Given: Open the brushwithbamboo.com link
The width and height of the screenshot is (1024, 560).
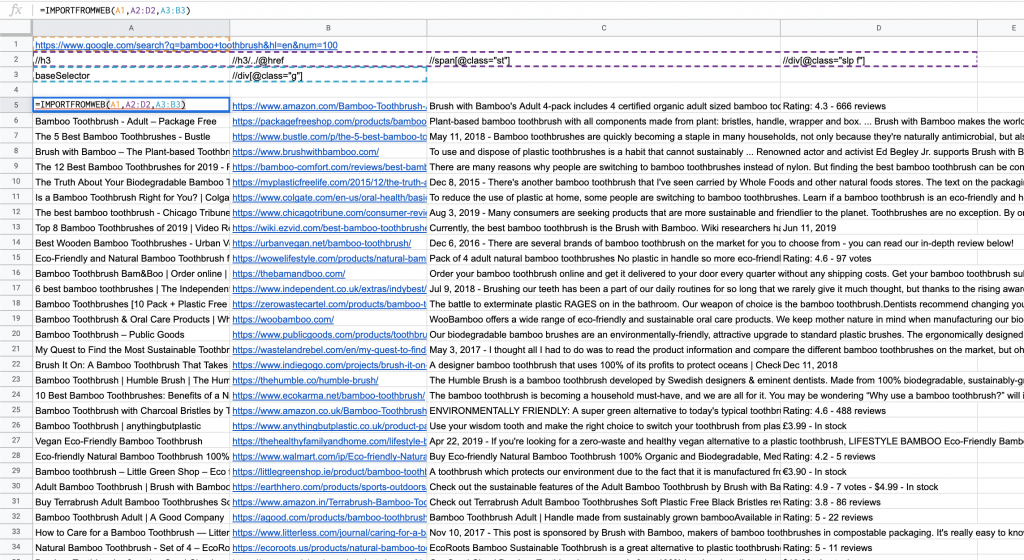Looking at the screenshot, I should point(306,152).
